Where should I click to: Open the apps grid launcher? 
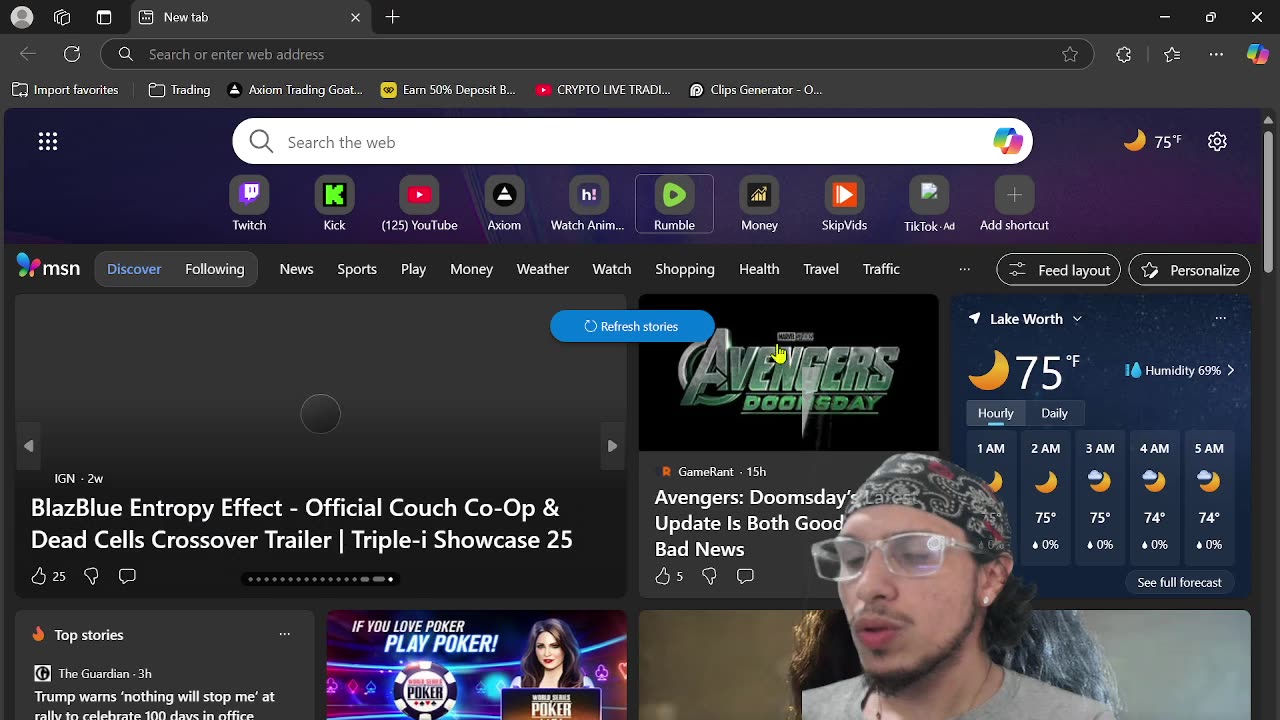[x=48, y=142]
